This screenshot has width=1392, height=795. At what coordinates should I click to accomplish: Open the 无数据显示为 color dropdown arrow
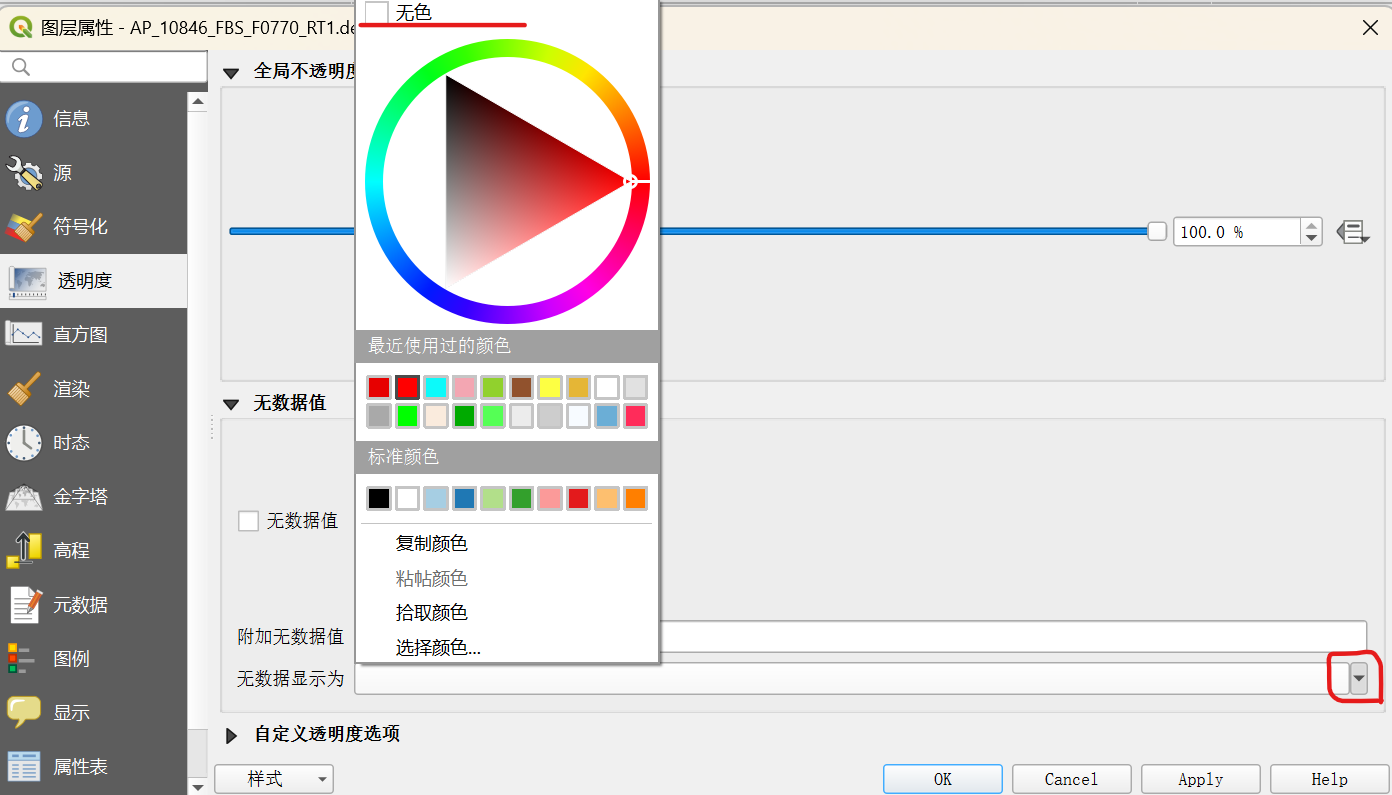[x=1358, y=679]
